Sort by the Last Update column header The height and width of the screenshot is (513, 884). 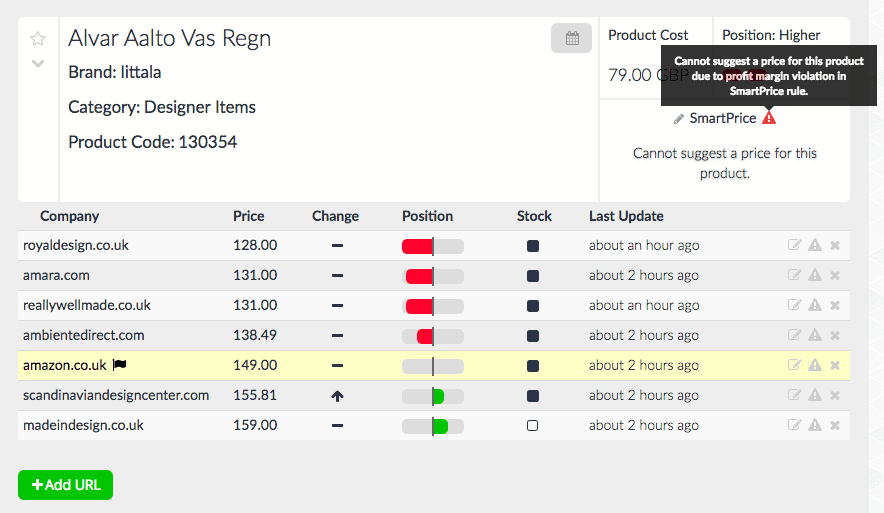click(x=626, y=216)
